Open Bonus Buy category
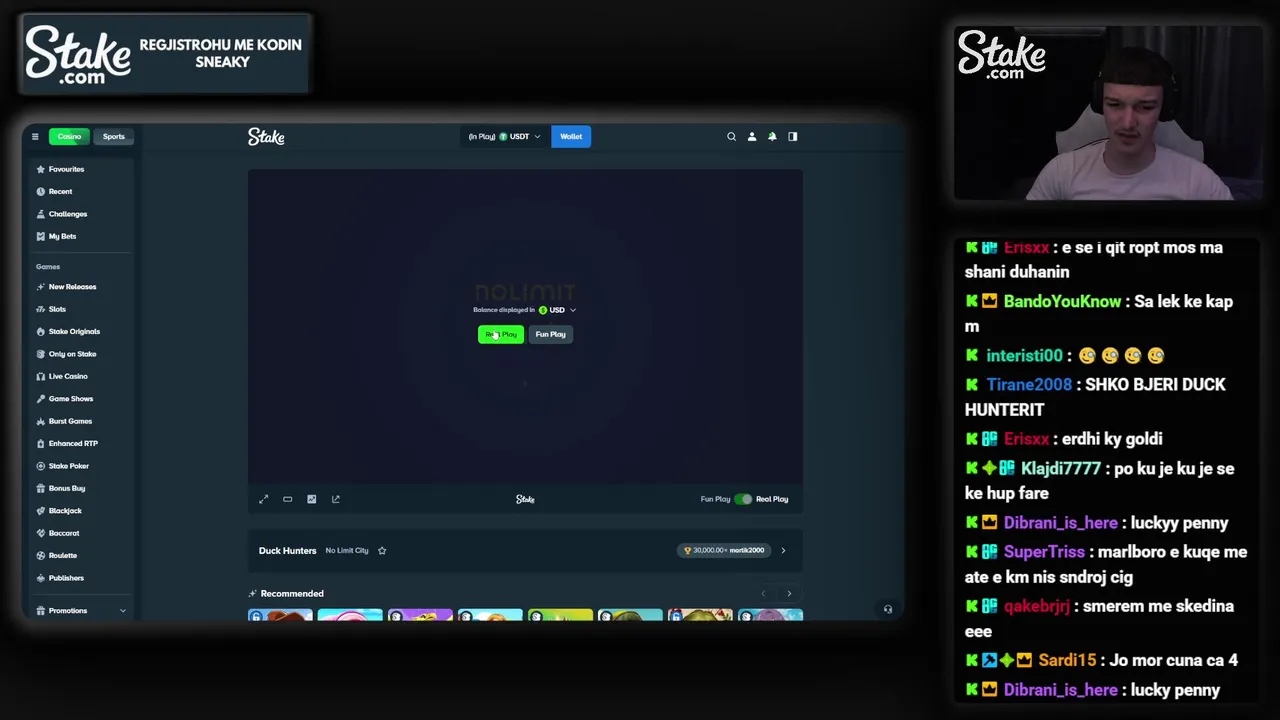 pos(67,488)
